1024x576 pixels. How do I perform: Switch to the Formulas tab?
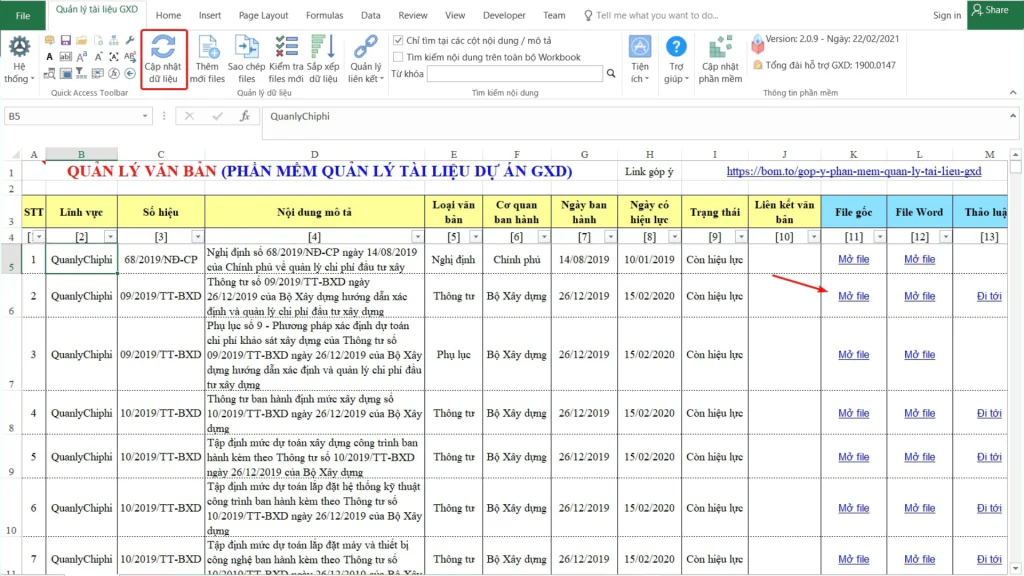pos(325,15)
